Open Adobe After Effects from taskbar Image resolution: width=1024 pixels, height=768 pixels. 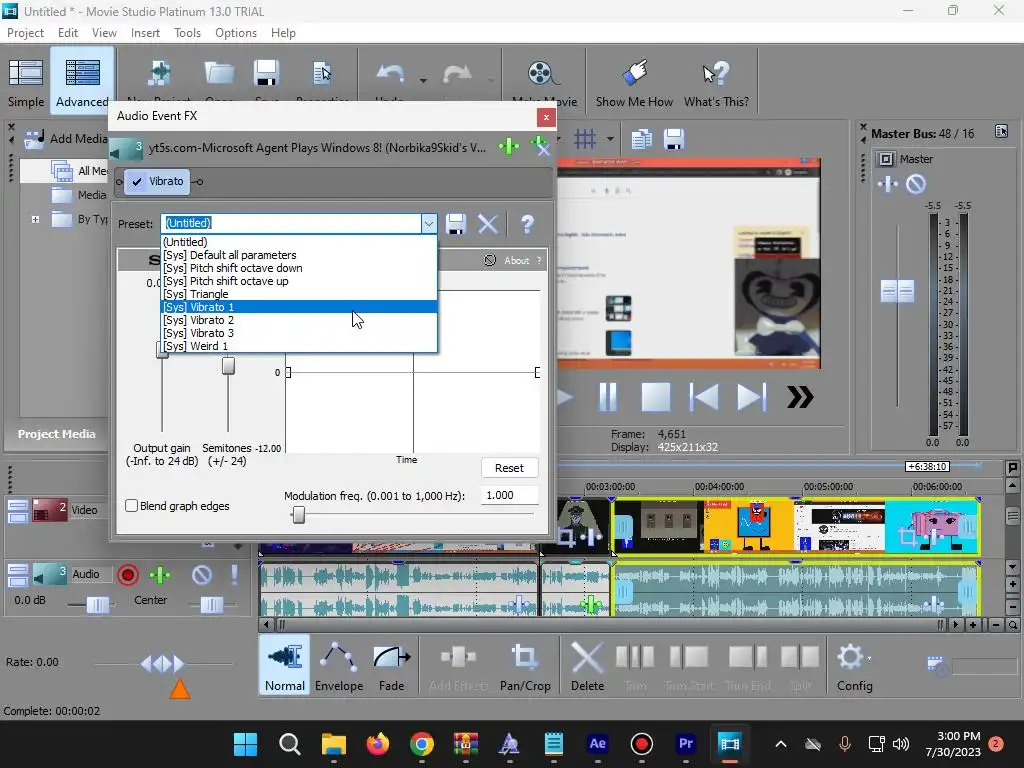pos(598,744)
